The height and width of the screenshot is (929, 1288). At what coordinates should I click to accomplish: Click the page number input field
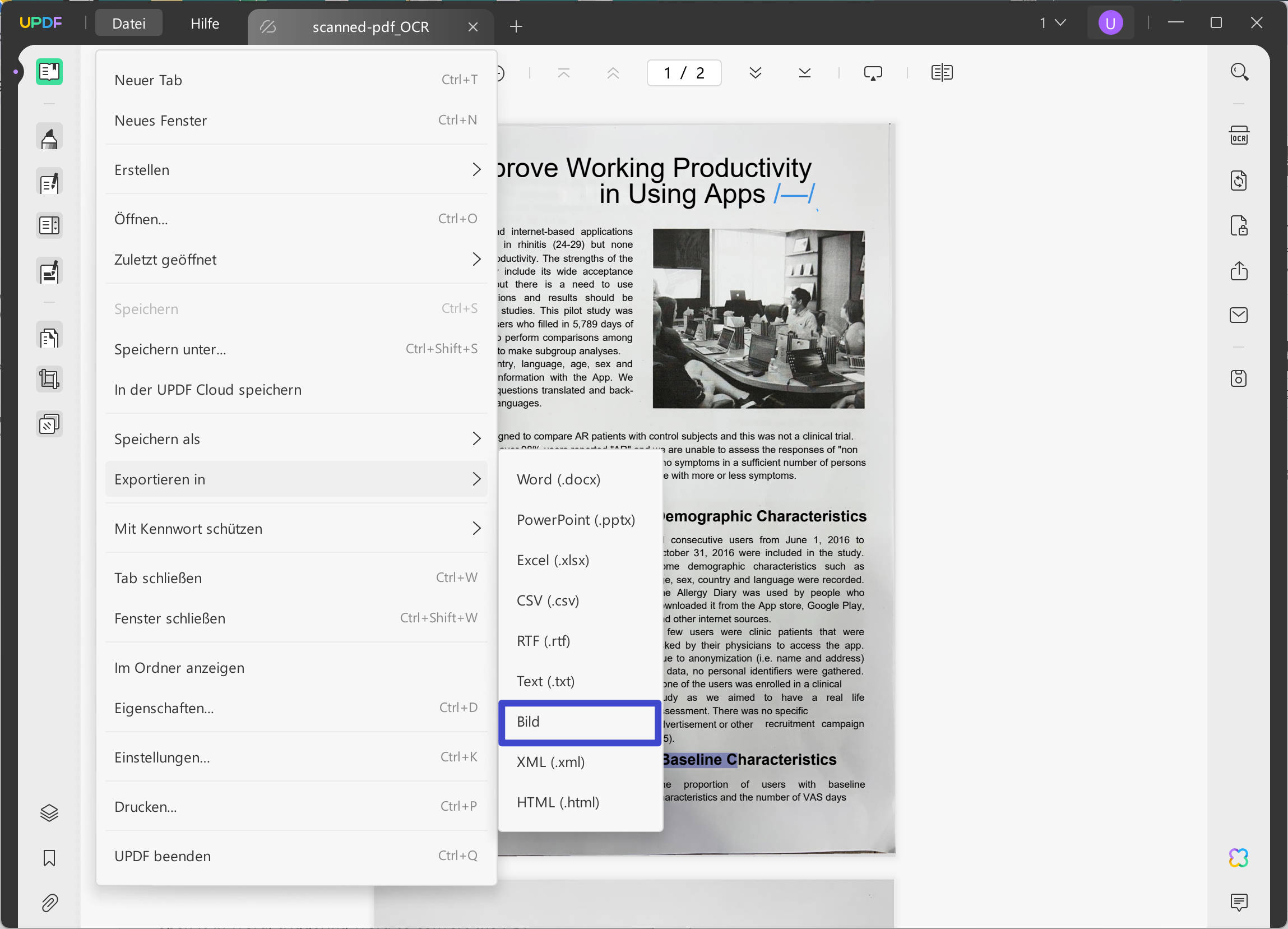point(684,73)
